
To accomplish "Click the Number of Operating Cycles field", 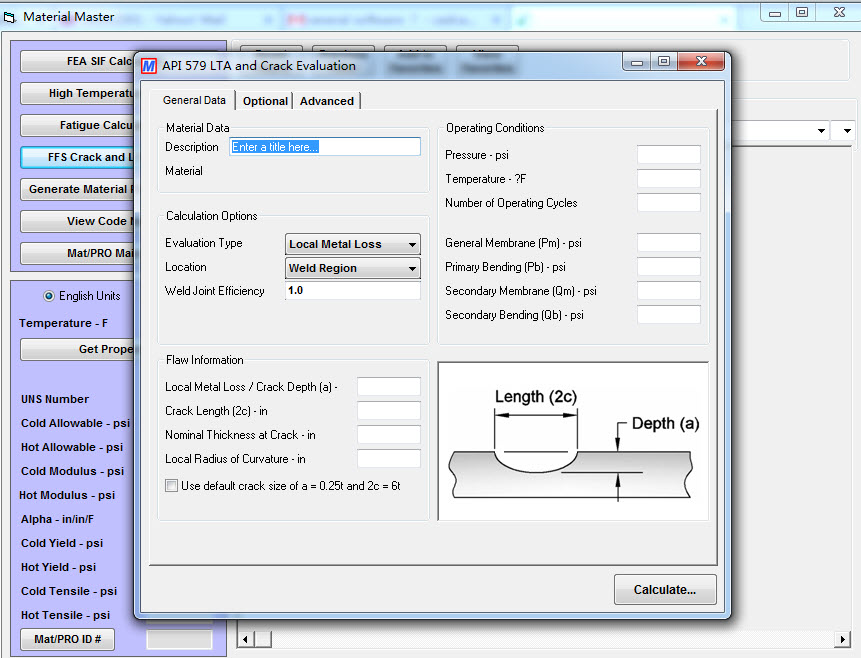I will click(x=669, y=203).
